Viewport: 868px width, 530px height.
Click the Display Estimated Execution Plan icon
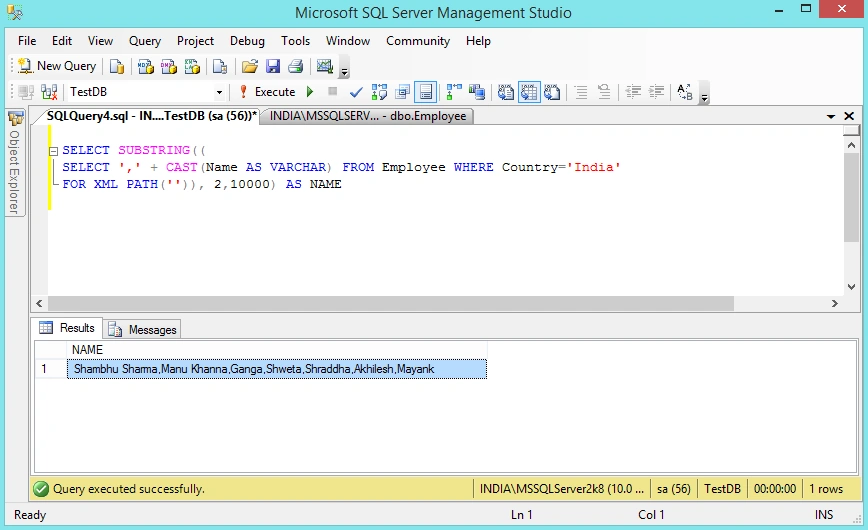pyautogui.click(x=379, y=92)
